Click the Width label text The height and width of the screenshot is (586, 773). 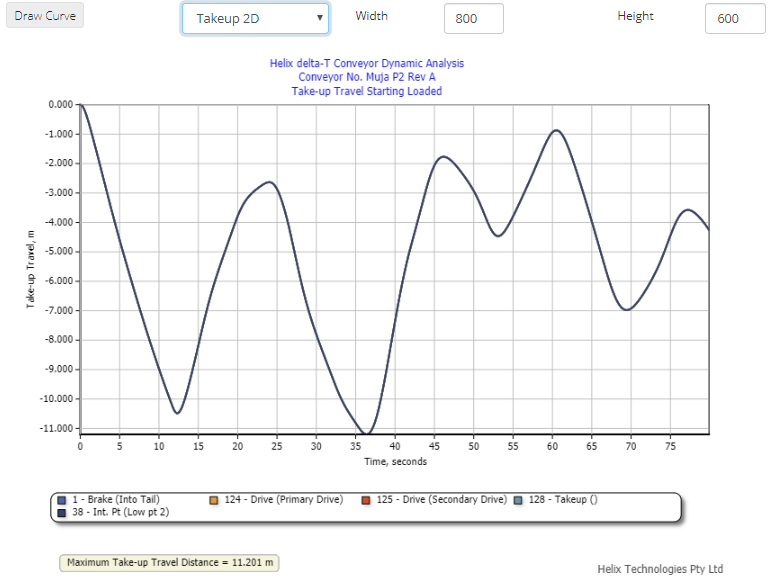tap(372, 16)
